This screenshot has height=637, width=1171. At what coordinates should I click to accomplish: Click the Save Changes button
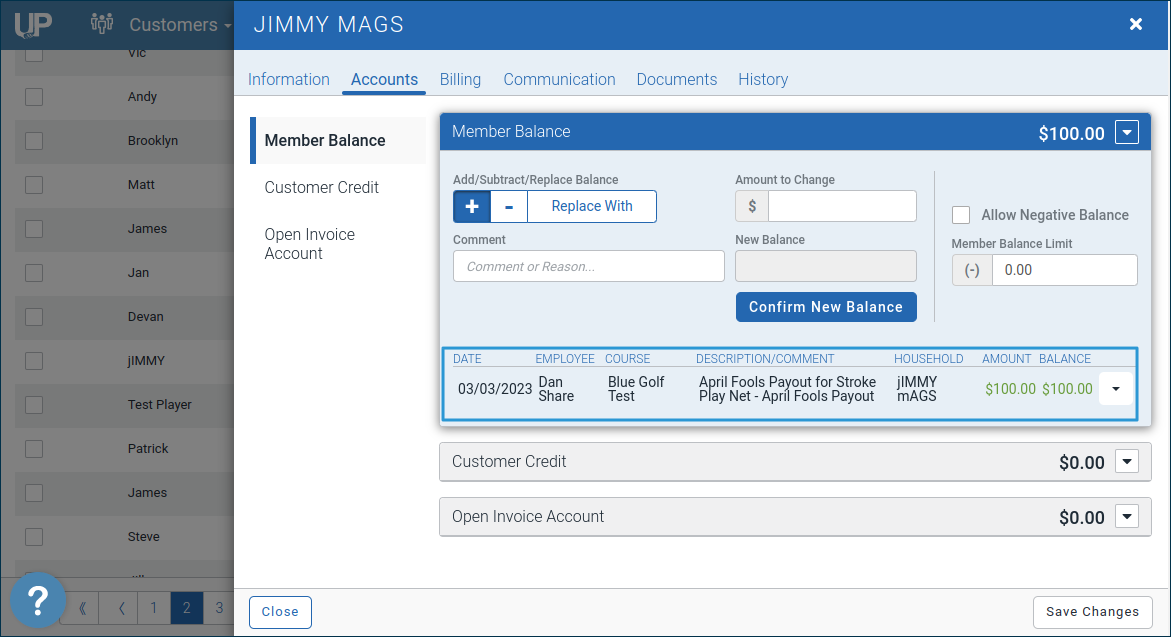point(1093,612)
